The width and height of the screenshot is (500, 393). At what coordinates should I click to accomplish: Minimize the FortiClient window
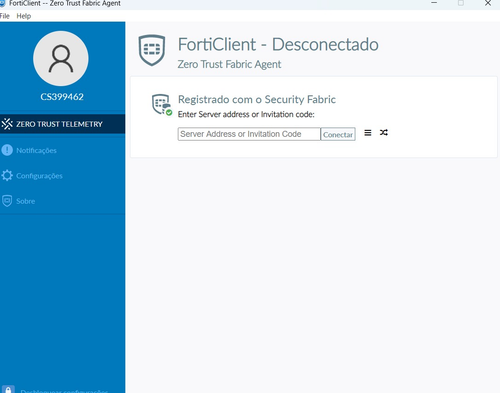coord(434,3)
